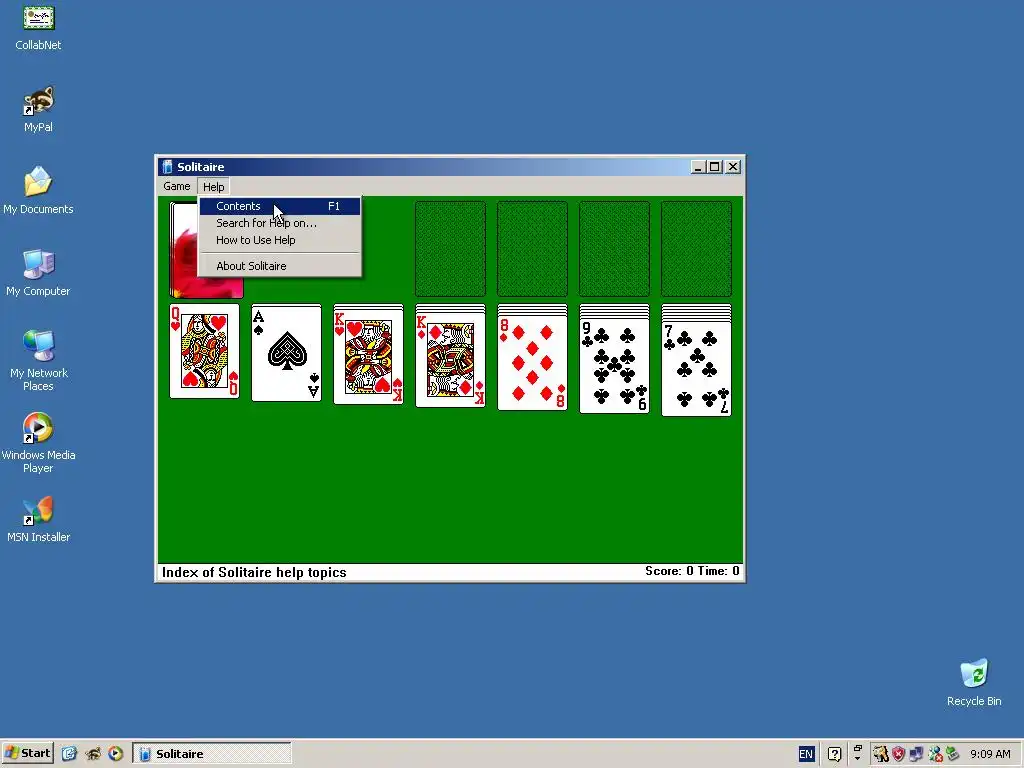Select the MSN Installer desktop icon
Image resolution: width=1024 pixels, height=768 pixels.
coord(38,520)
